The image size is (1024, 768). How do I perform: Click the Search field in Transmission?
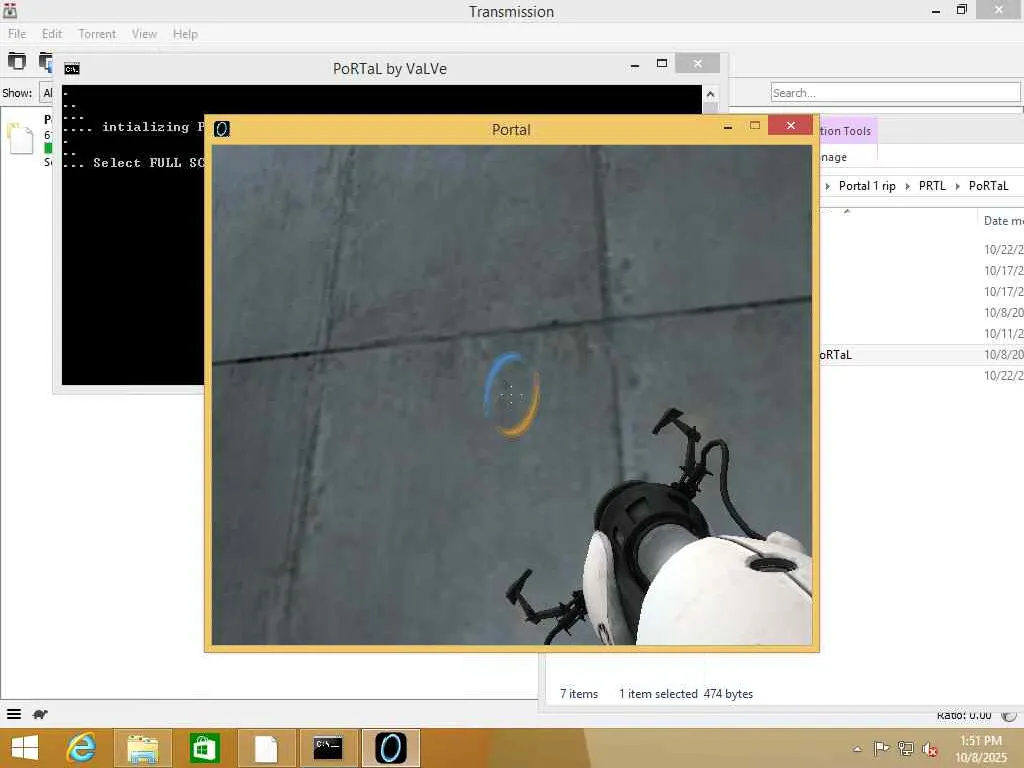[x=895, y=93]
